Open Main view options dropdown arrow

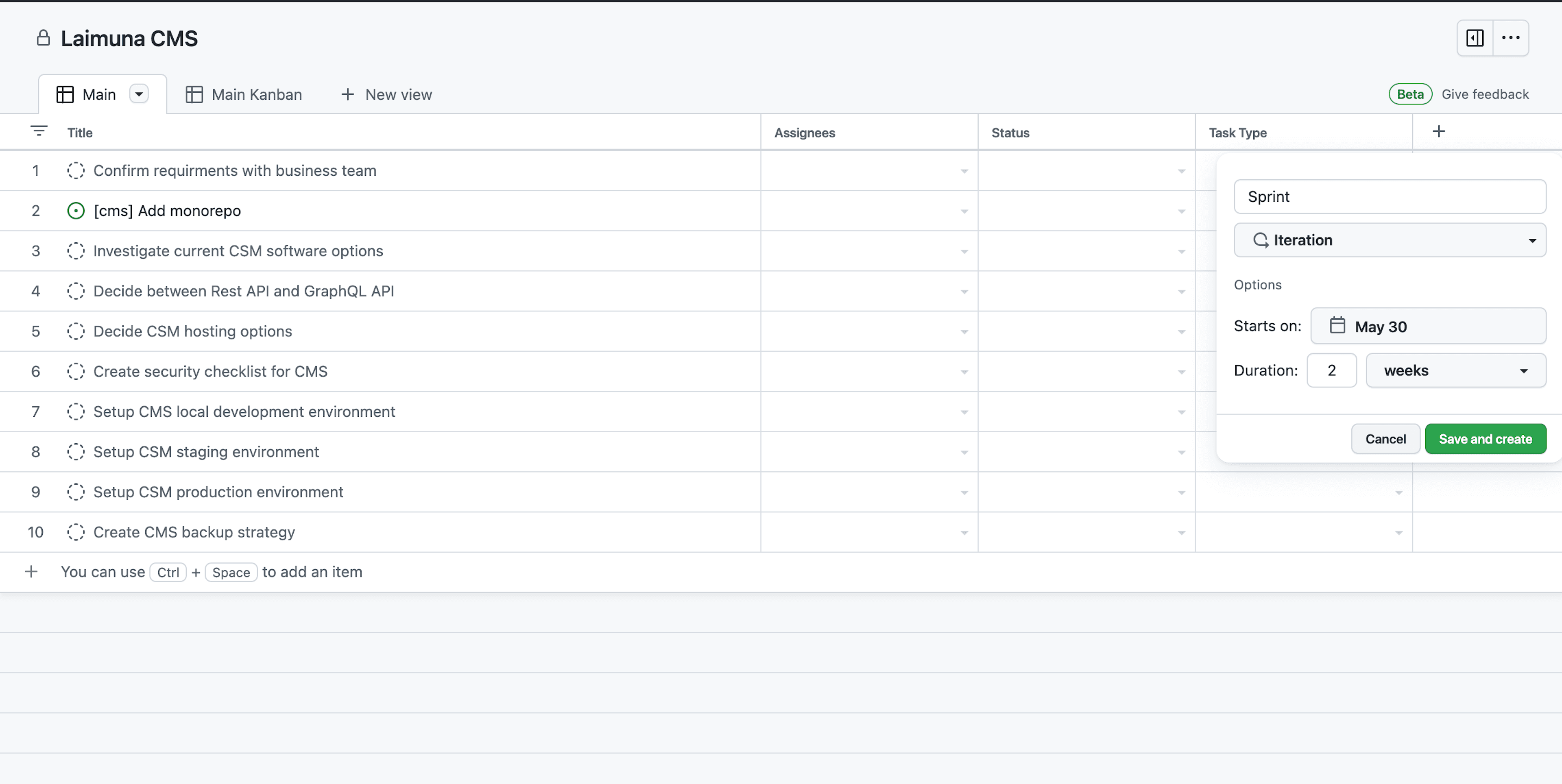tap(139, 94)
